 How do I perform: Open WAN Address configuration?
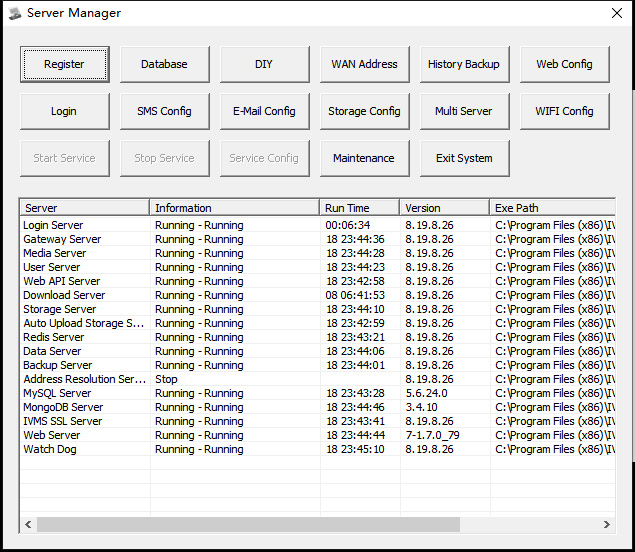tap(365, 64)
